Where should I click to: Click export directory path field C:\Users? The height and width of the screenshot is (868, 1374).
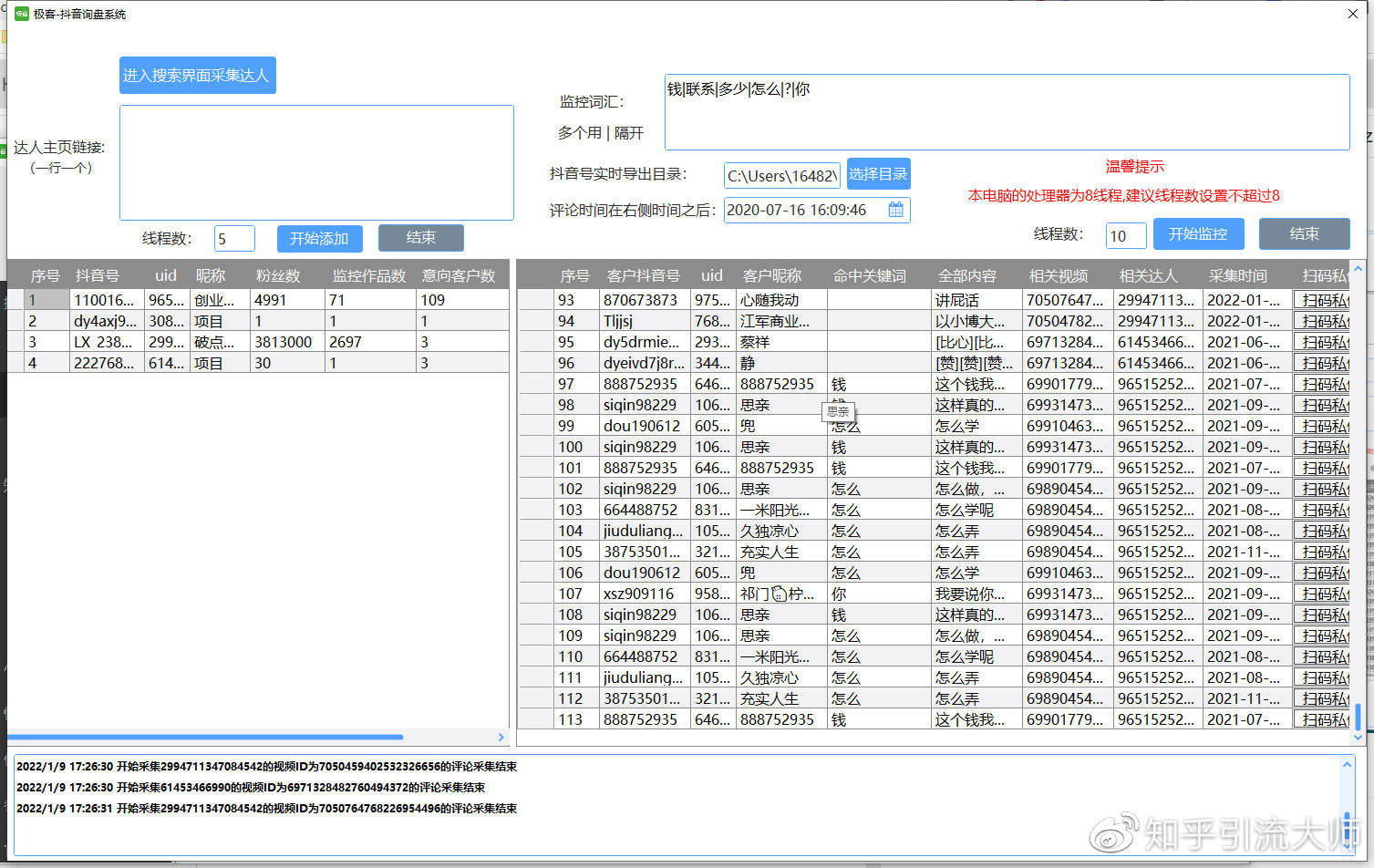tap(782, 176)
